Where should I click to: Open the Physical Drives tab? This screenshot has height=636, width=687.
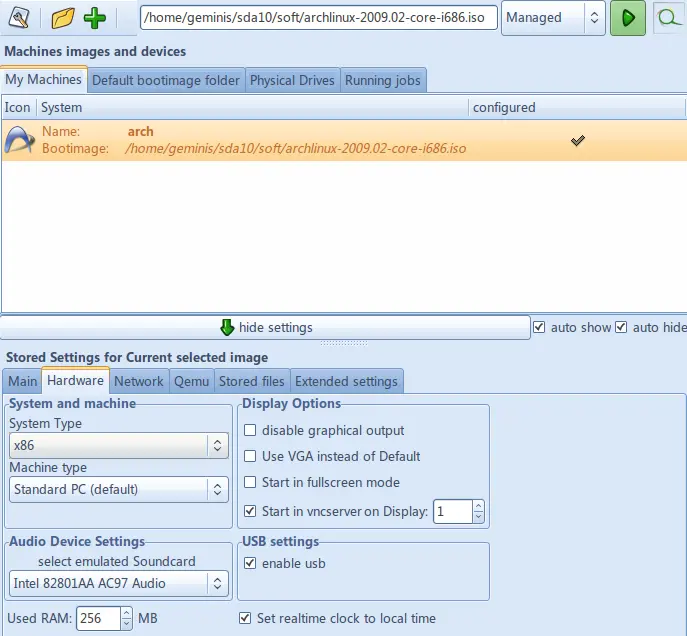(x=292, y=81)
